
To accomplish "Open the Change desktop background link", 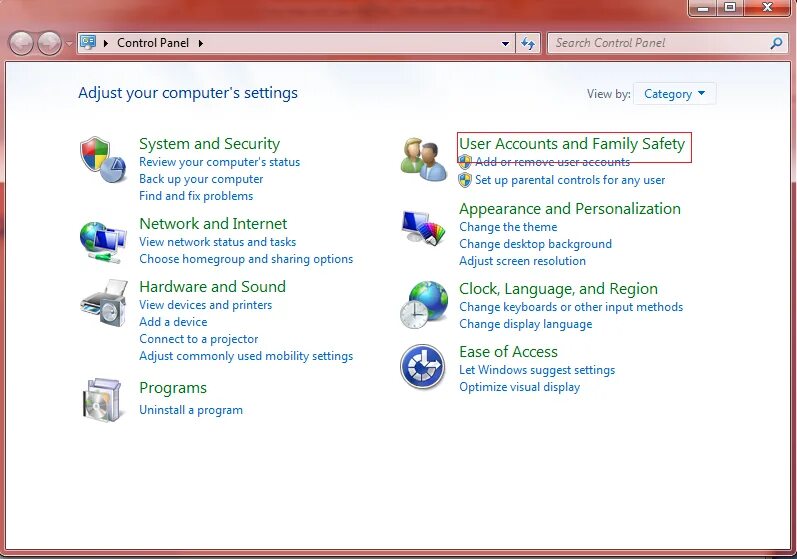I will (x=536, y=244).
